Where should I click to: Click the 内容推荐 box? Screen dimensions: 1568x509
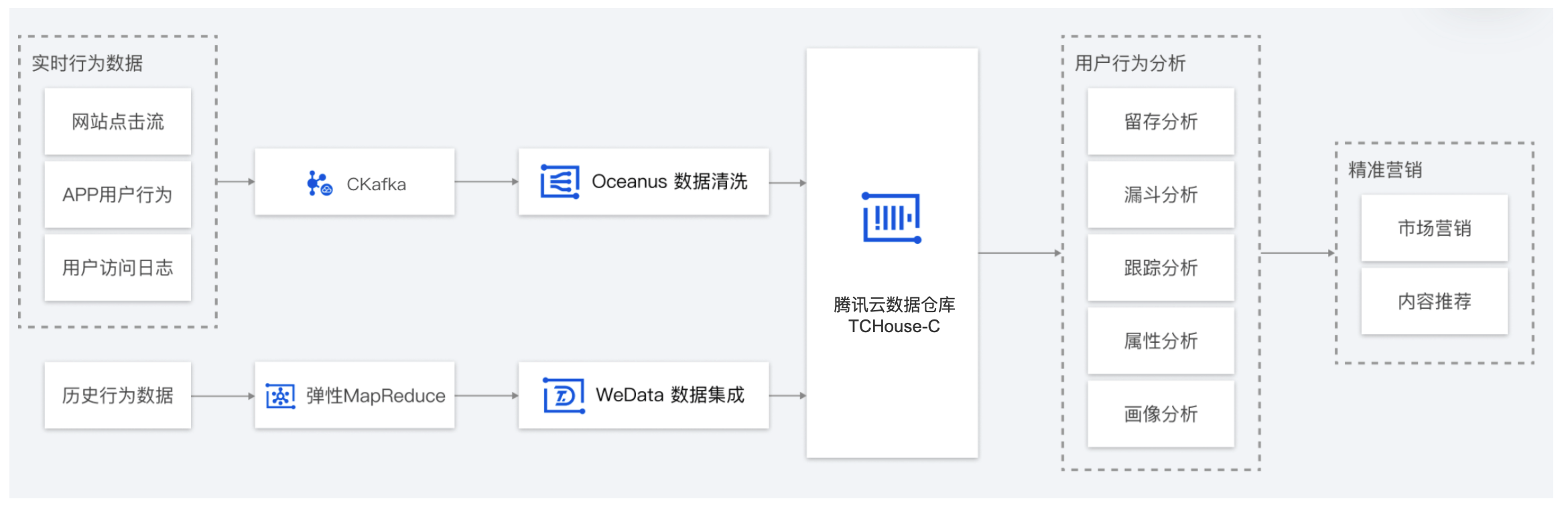click(x=1434, y=301)
